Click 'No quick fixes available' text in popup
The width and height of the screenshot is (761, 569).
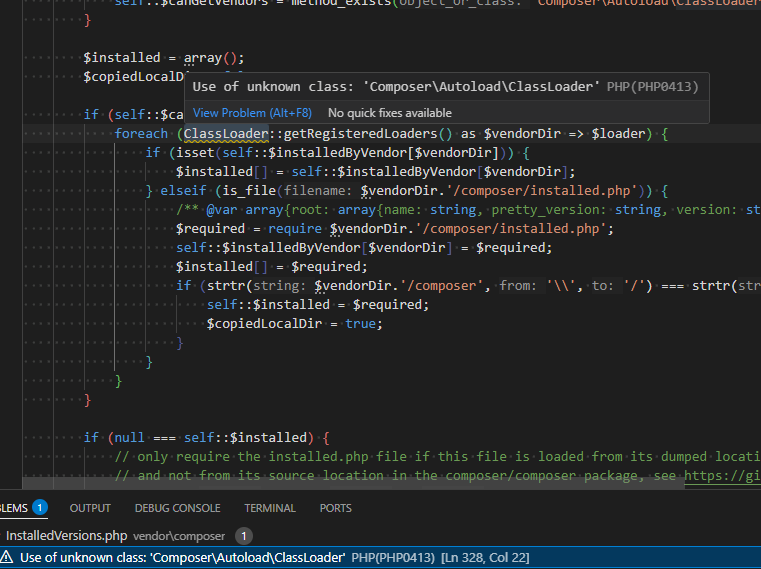389,113
